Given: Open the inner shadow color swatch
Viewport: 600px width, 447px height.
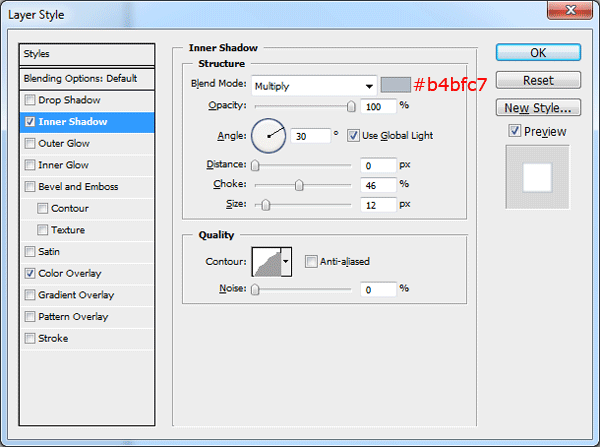Looking at the screenshot, I should click(x=395, y=85).
